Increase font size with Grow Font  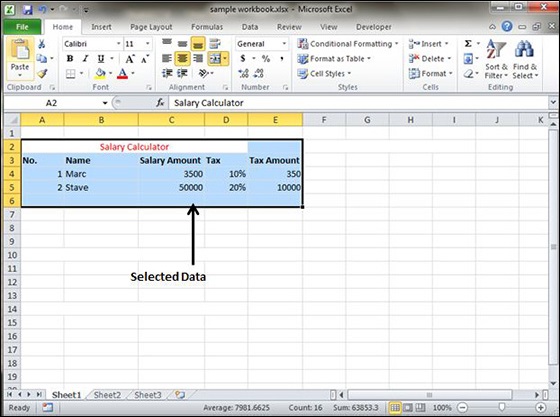[x=130, y=59]
